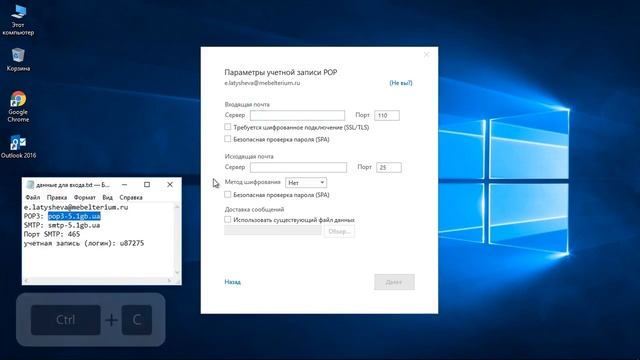Screen dimensions: 640x360
Task: Click the Порт SMTP: 465 line
Action: coord(52,234)
